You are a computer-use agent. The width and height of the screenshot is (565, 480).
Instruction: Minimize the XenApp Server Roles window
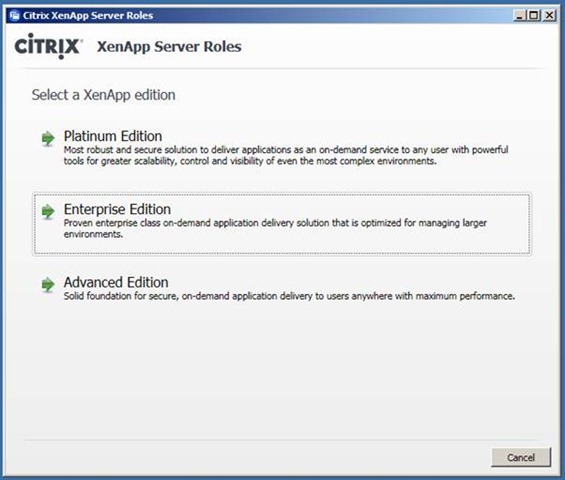[x=520, y=15]
